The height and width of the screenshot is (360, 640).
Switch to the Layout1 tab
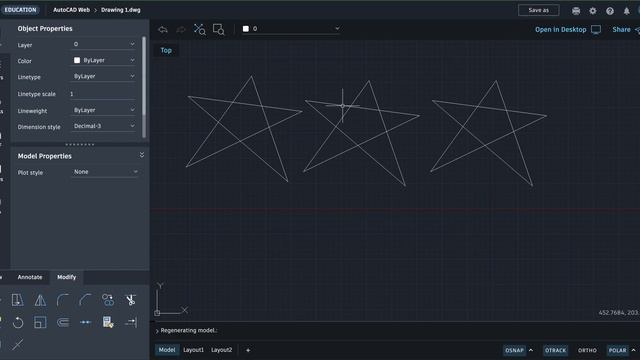(193, 350)
